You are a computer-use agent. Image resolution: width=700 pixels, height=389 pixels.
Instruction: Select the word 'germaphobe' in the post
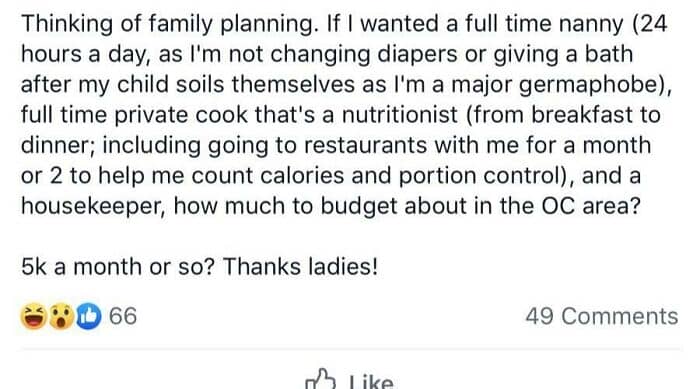[588, 85]
